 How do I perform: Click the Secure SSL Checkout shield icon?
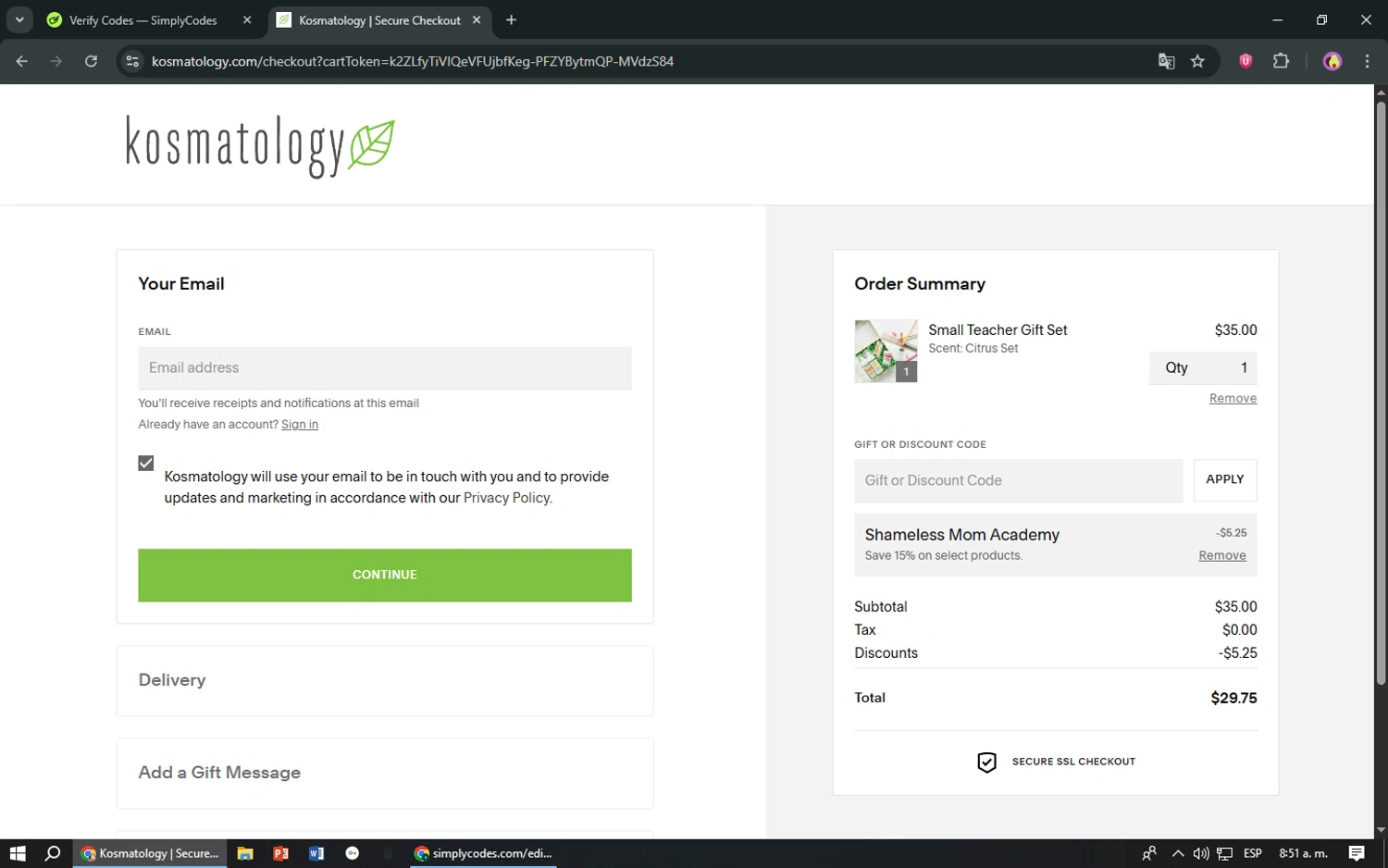[986, 762]
